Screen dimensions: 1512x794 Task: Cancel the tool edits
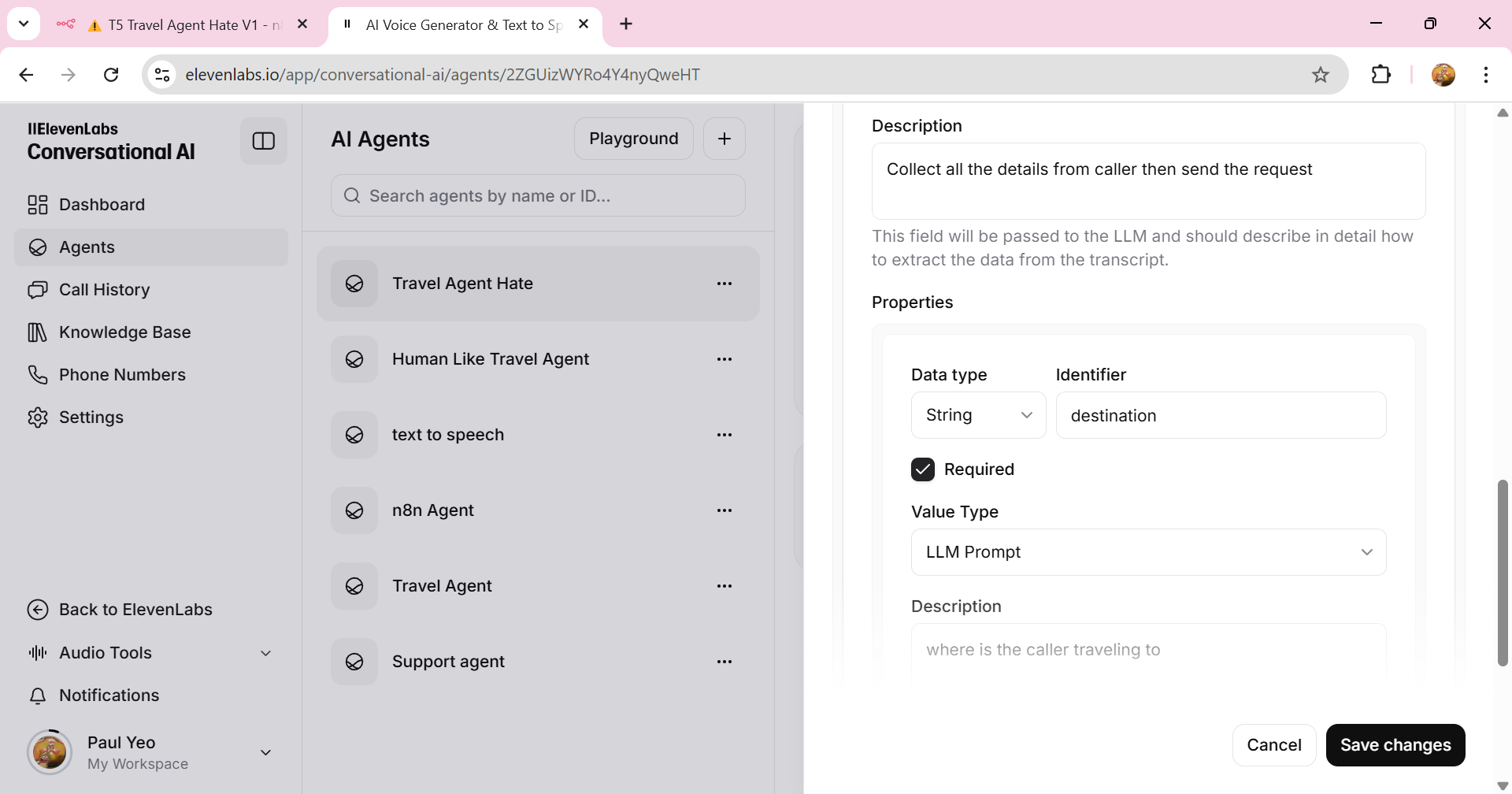click(x=1274, y=745)
